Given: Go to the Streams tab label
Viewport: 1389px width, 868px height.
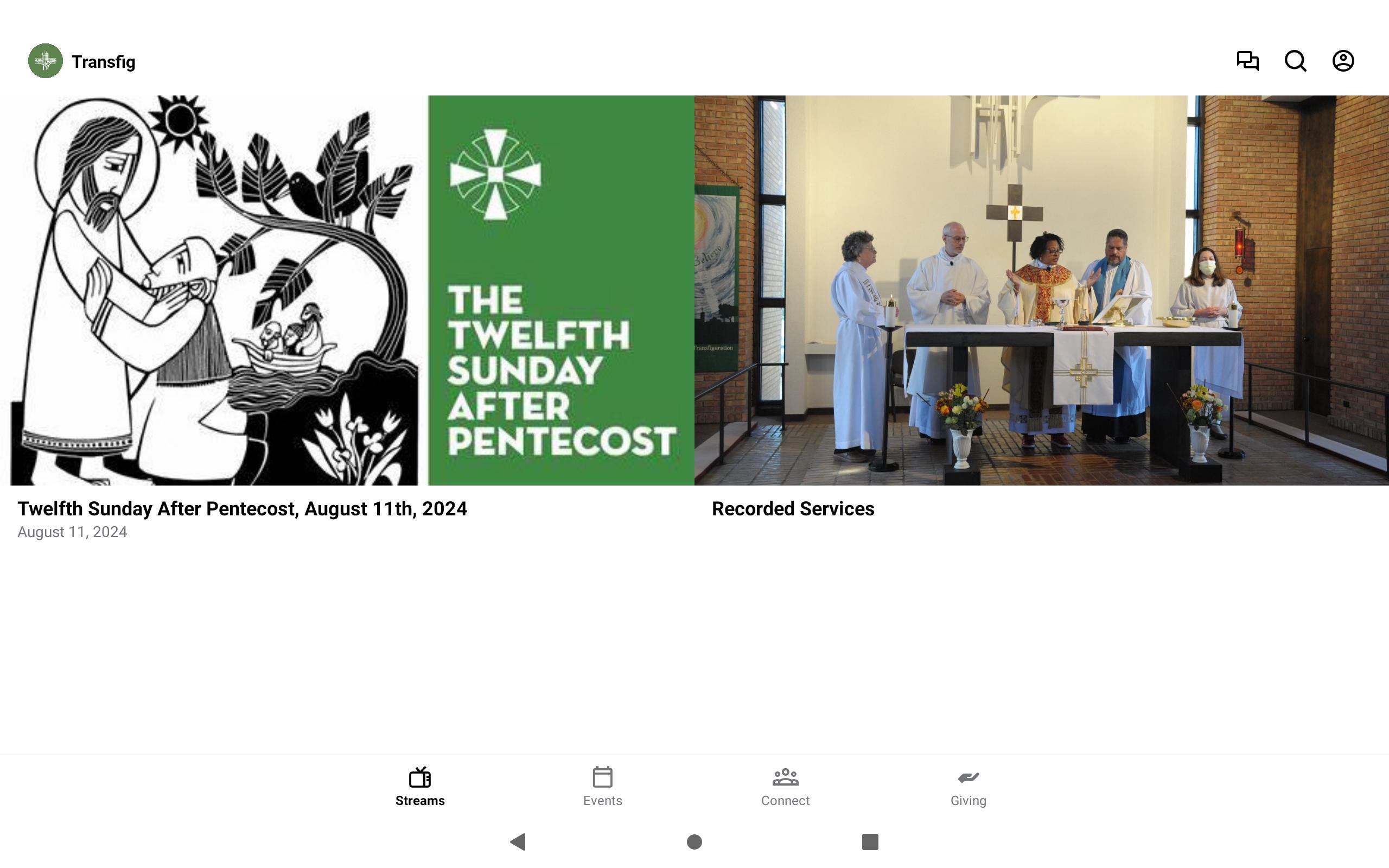Looking at the screenshot, I should click(x=419, y=801).
